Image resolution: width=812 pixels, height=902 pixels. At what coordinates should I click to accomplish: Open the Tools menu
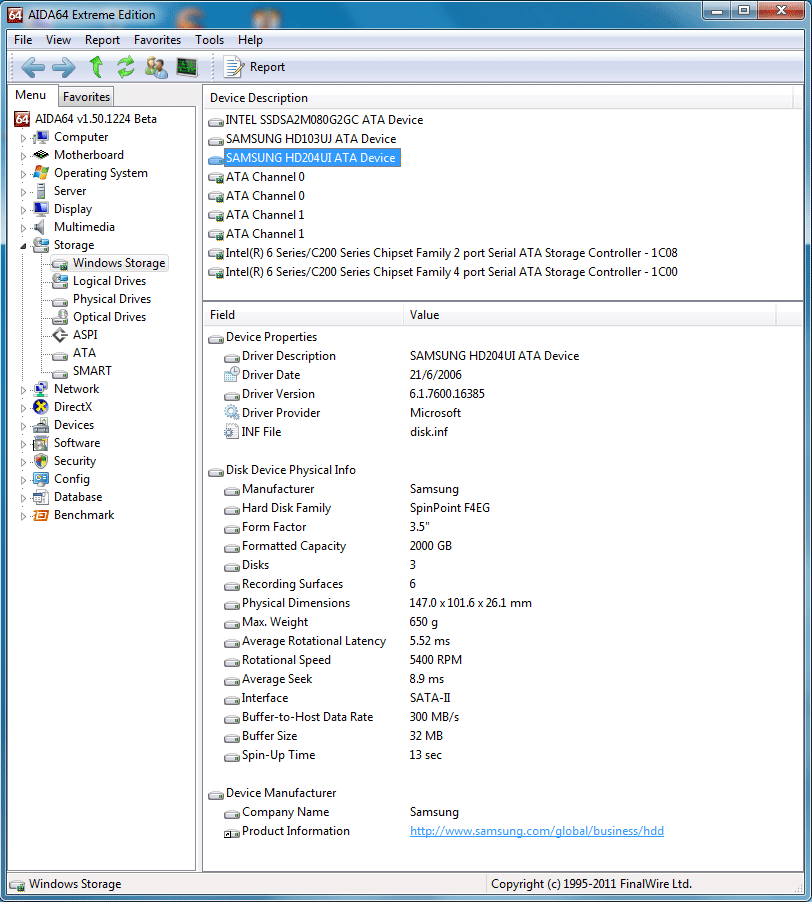pos(209,40)
